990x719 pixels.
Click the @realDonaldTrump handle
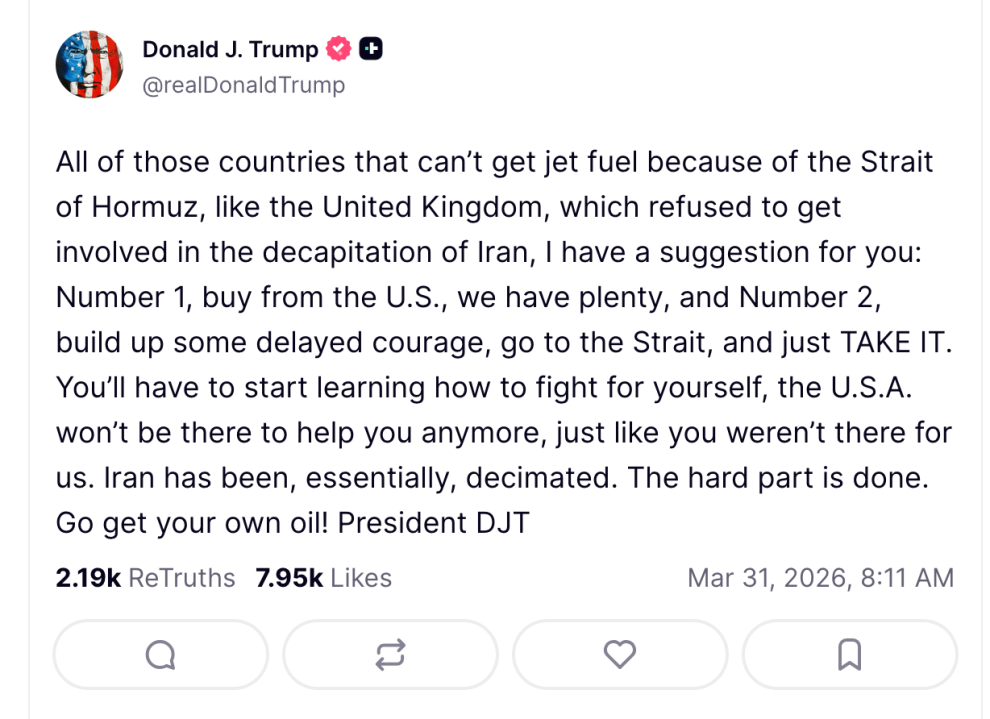(x=243, y=85)
